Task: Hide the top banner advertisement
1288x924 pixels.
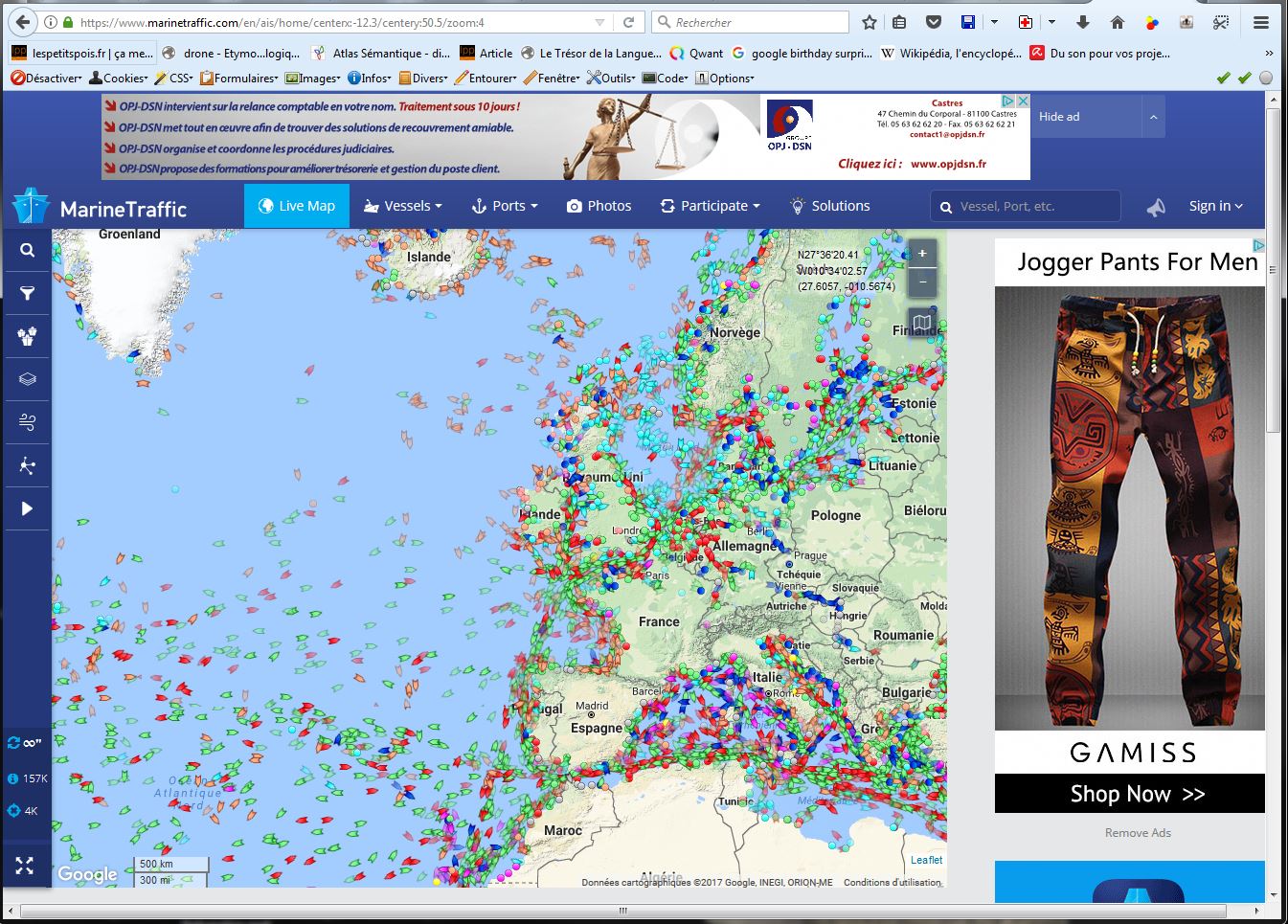Action: 1059,117
